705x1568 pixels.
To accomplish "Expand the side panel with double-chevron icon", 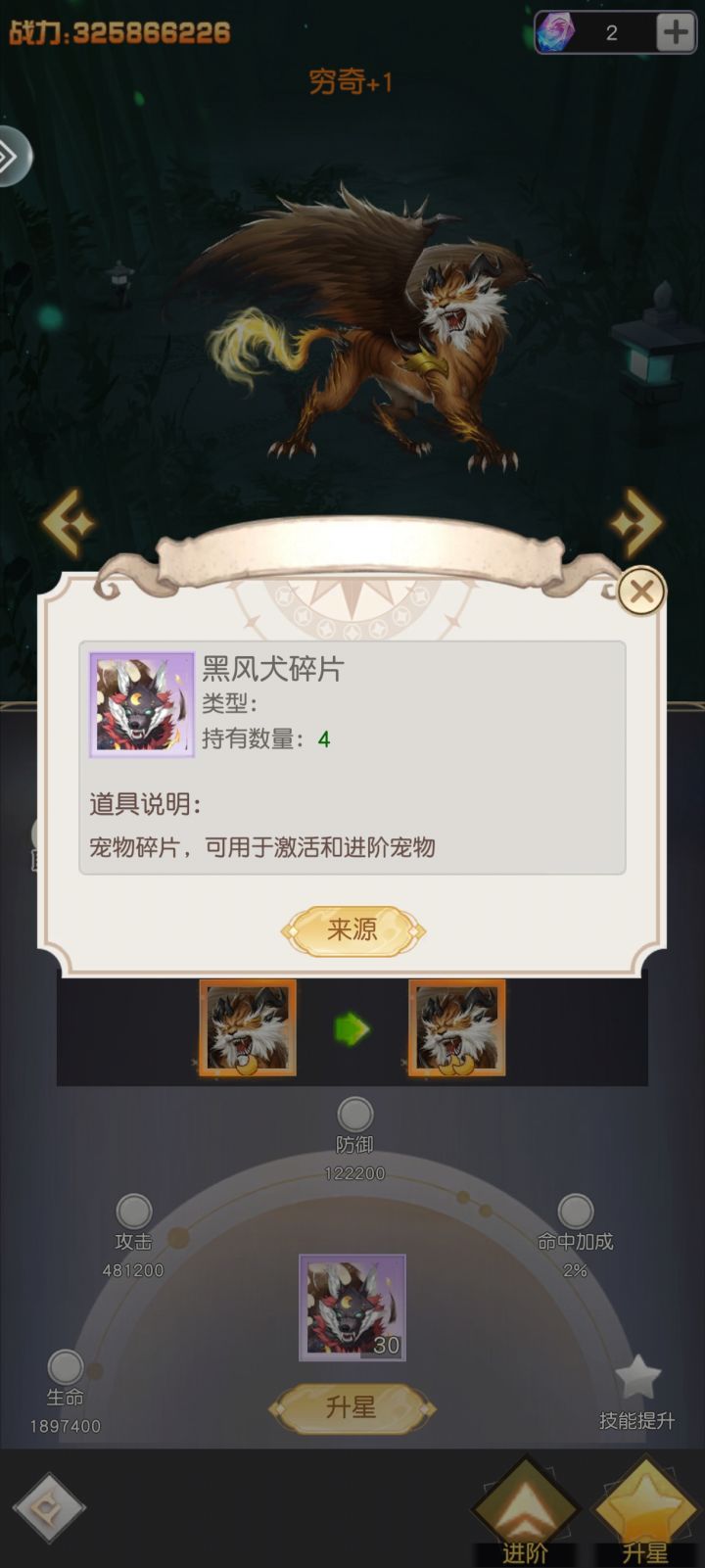I will point(13,156).
